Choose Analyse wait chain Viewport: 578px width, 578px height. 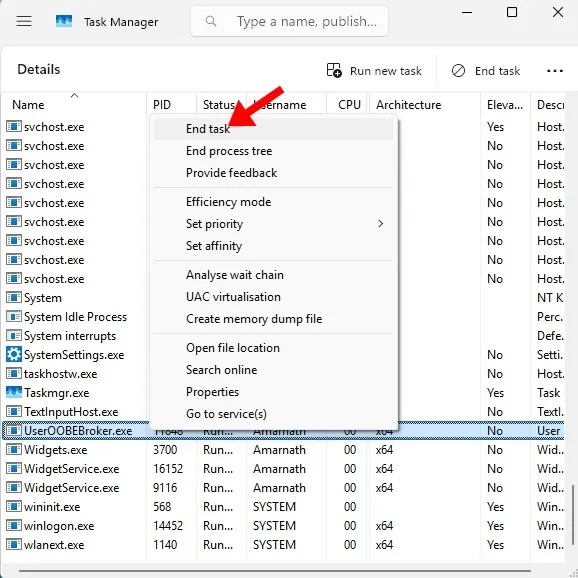(x=274, y=275)
